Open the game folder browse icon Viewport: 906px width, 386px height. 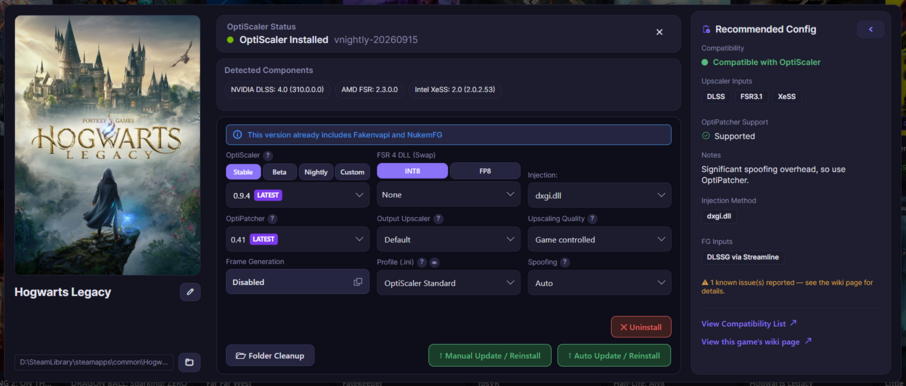tap(189, 362)
